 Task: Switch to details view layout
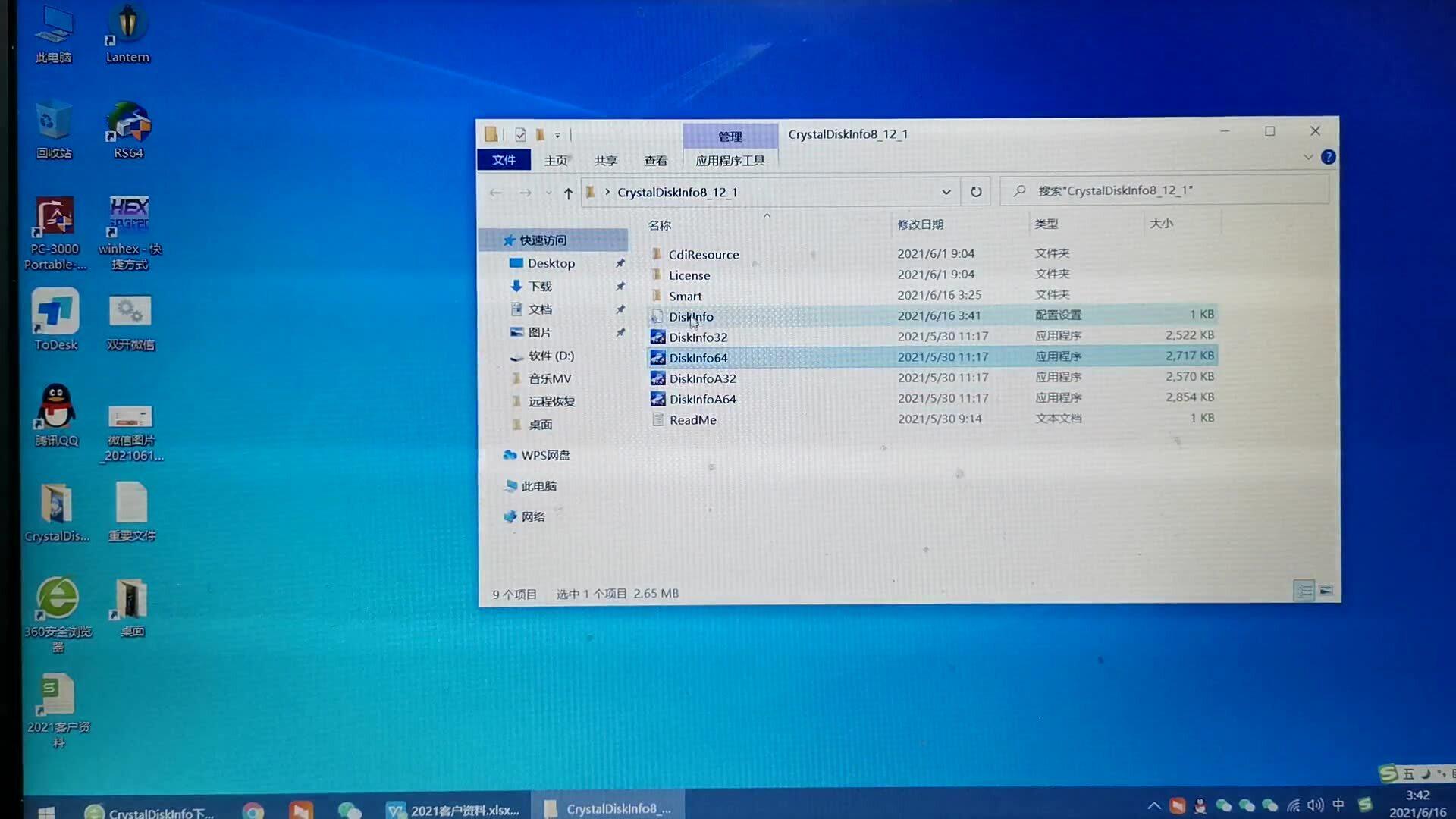pyautogui.click(x=1304, y=591)
